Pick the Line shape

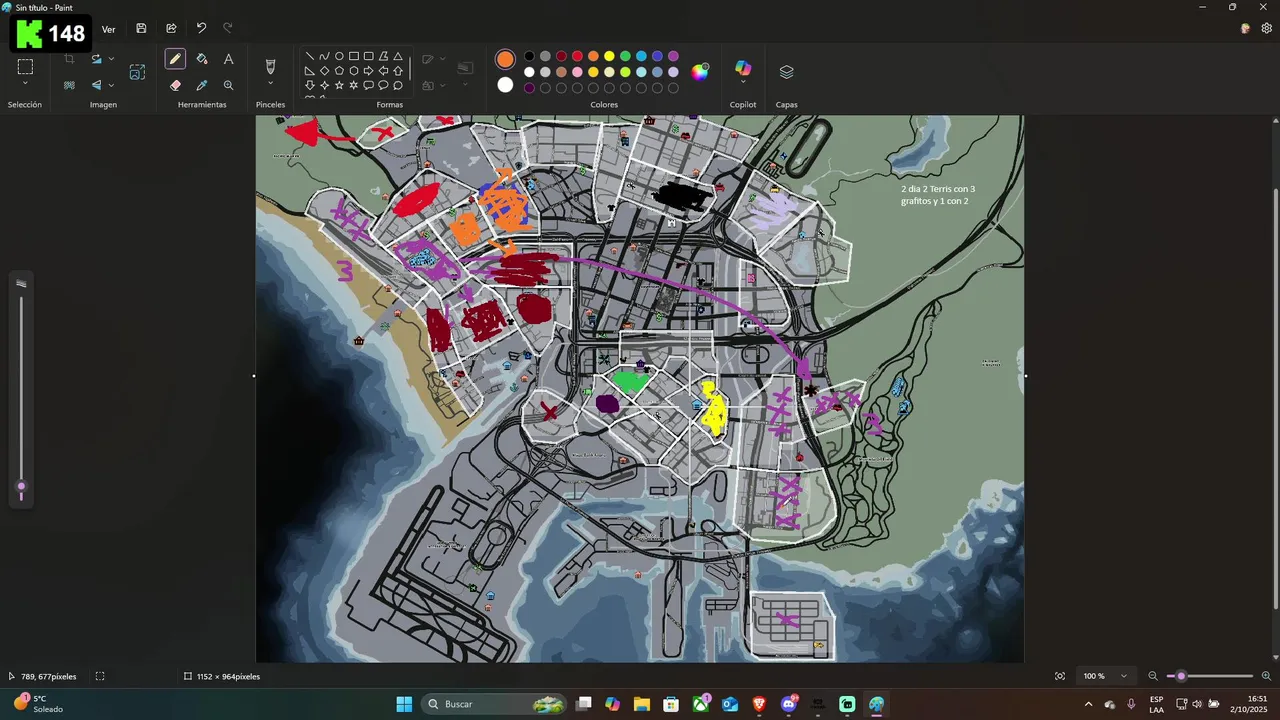tap(310, 56)
